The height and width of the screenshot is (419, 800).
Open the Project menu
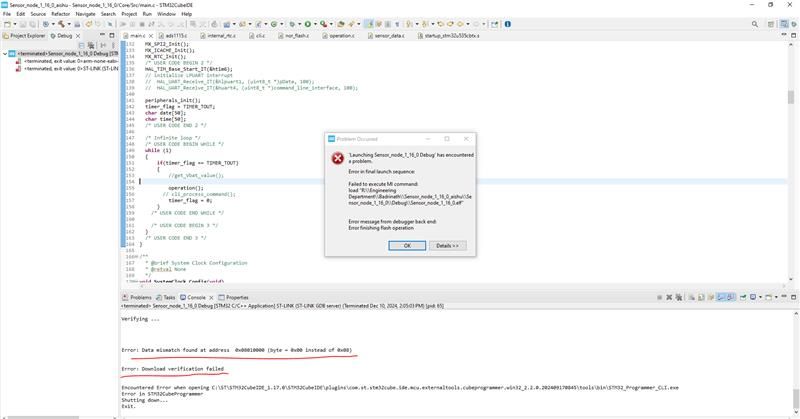pyautogui.click(x=129, y=14)
